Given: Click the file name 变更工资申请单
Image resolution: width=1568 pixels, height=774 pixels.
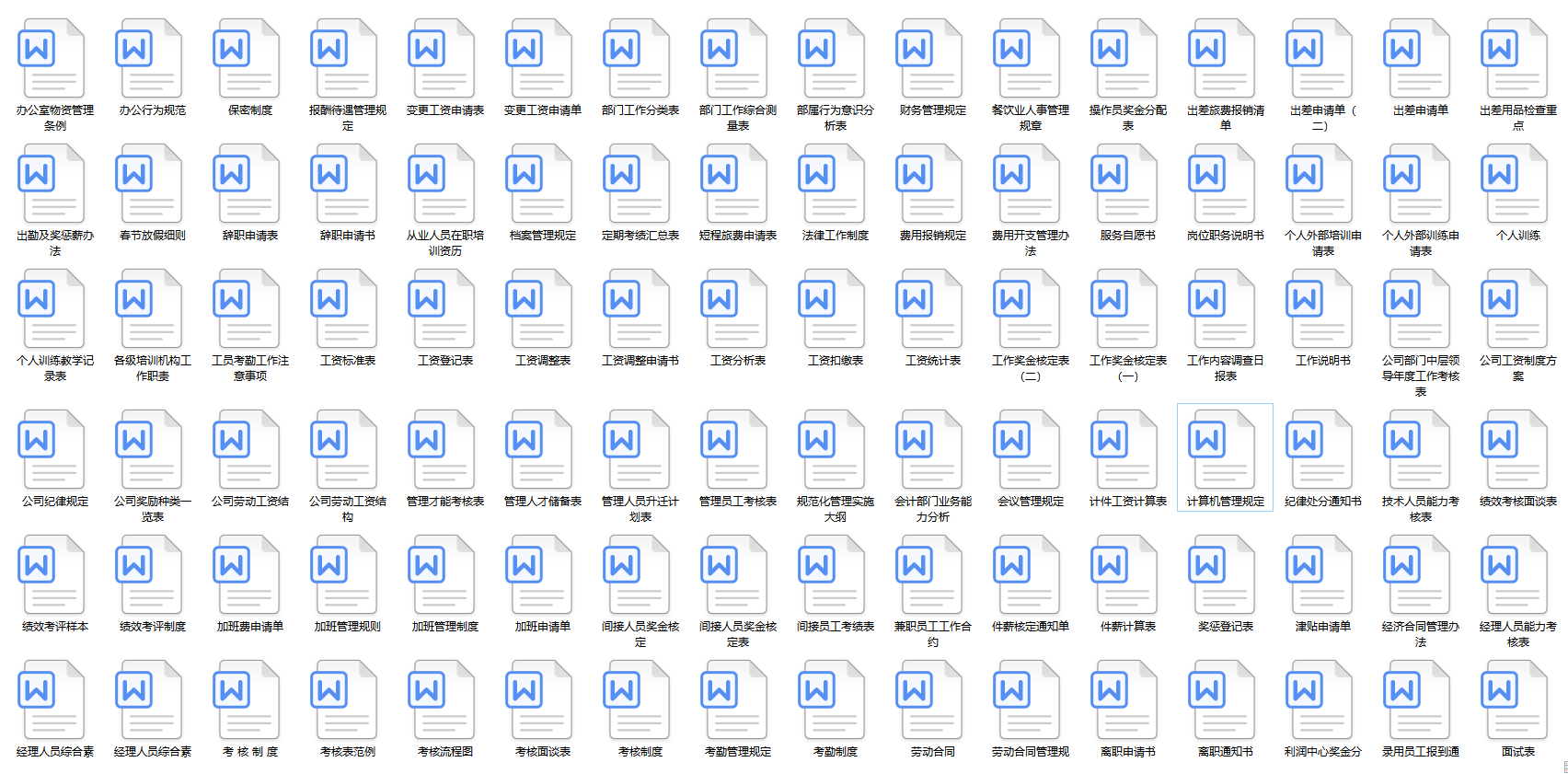Looking at the screenshot, I should click(x=543, y=110).
